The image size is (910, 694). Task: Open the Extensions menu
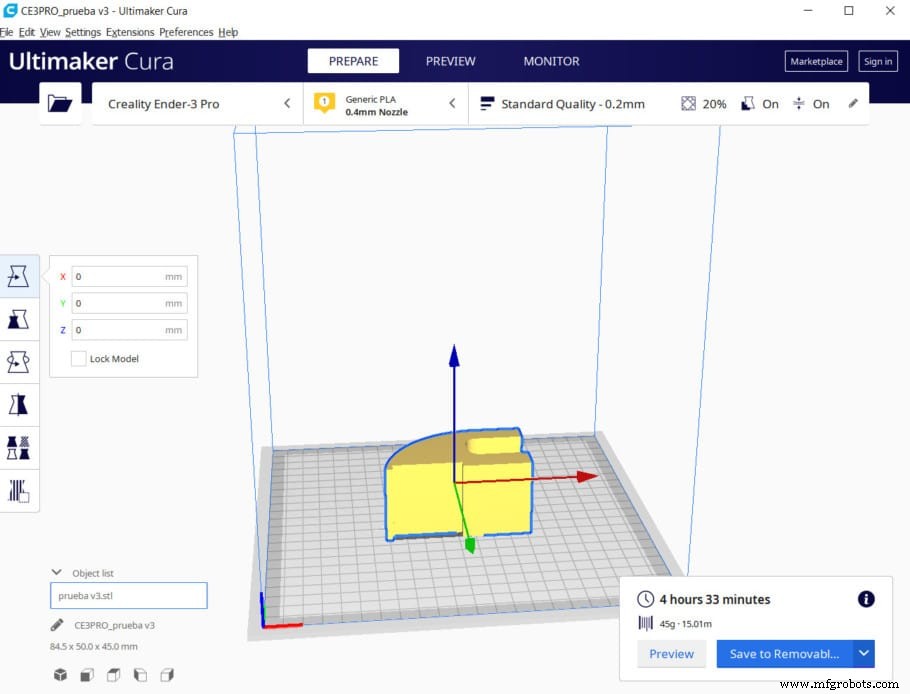pos(130,32)
